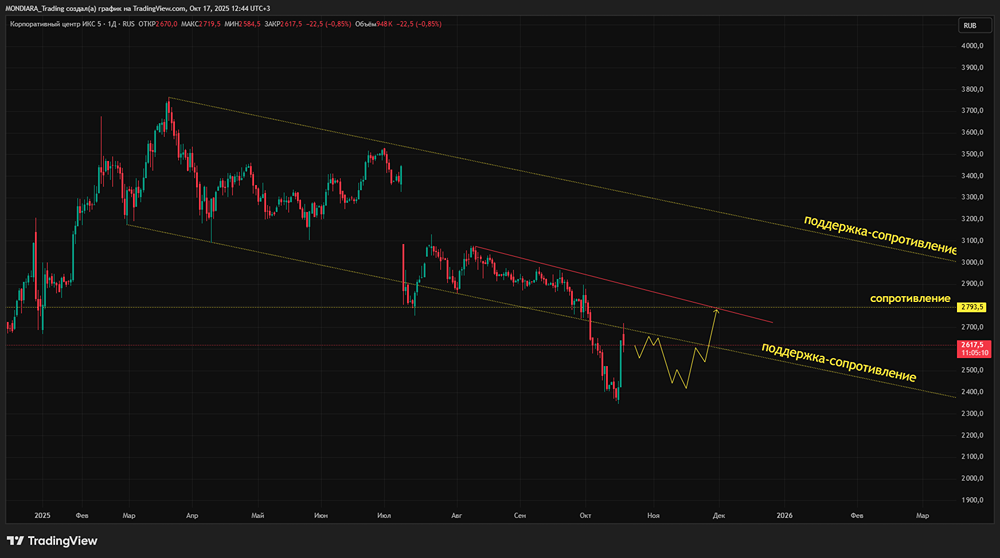Click the Дек month label on time axis
Screen dimensions: 1000x558
point(719,515)
